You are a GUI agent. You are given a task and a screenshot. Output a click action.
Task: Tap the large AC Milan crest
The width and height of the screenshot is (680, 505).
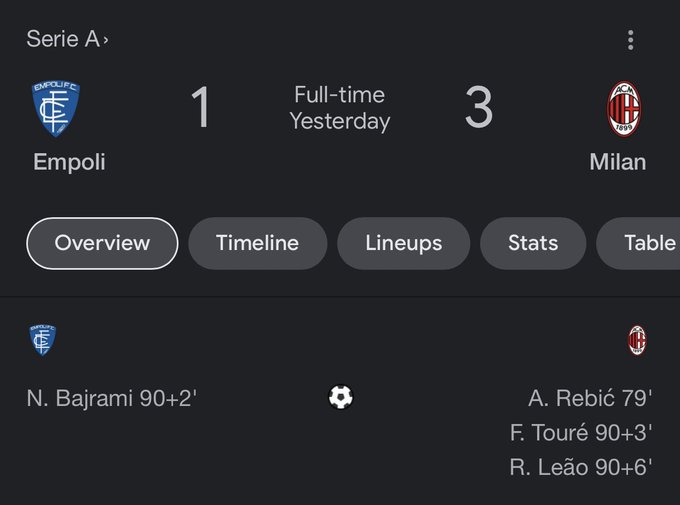pos(624,108)
